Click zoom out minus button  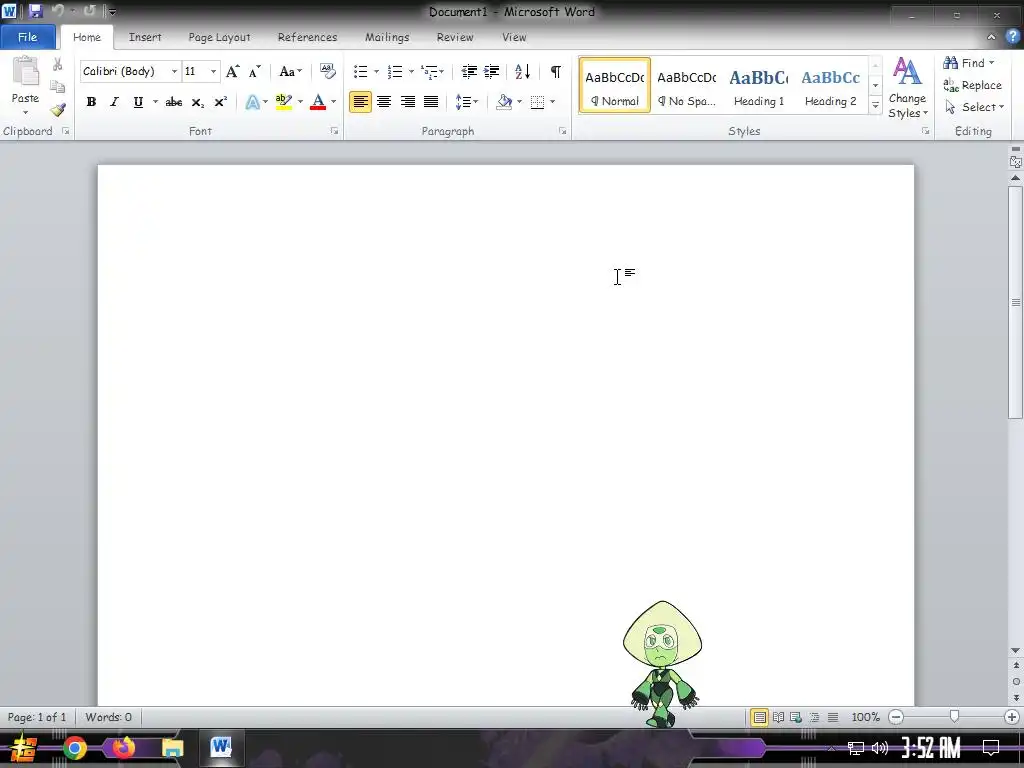897,717
